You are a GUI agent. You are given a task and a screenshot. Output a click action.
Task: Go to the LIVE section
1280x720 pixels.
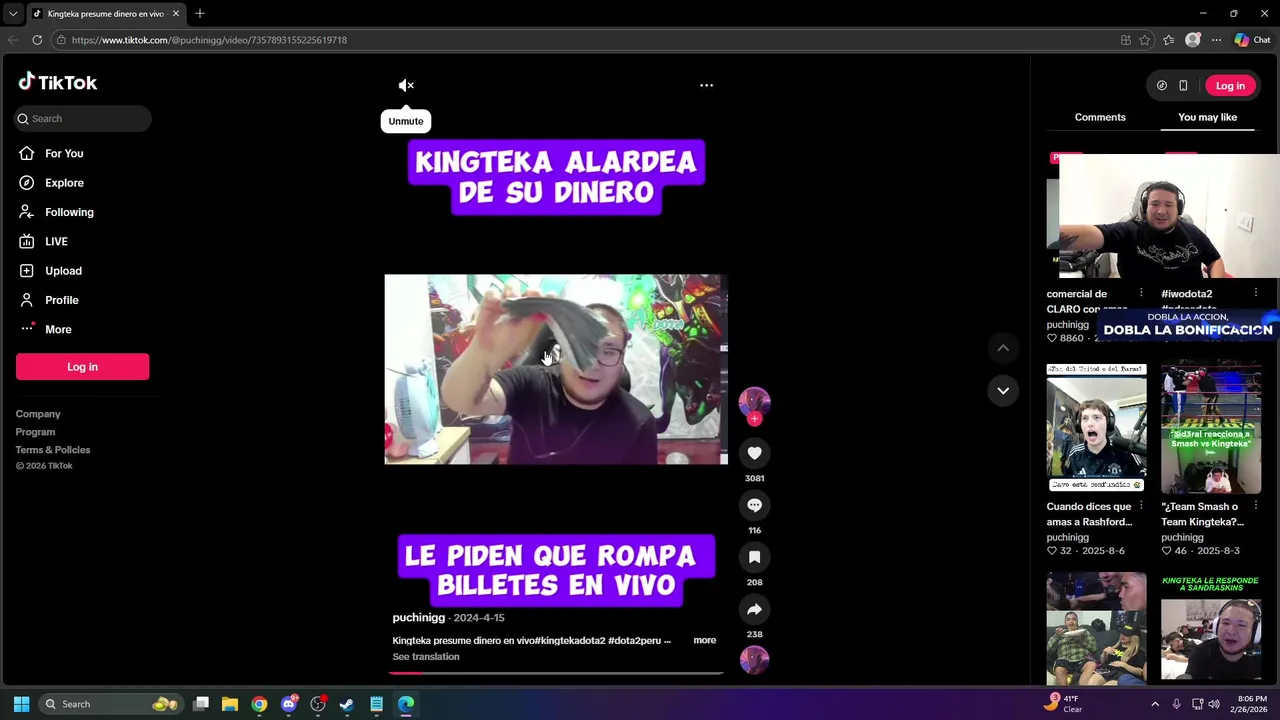coord(56,241)
